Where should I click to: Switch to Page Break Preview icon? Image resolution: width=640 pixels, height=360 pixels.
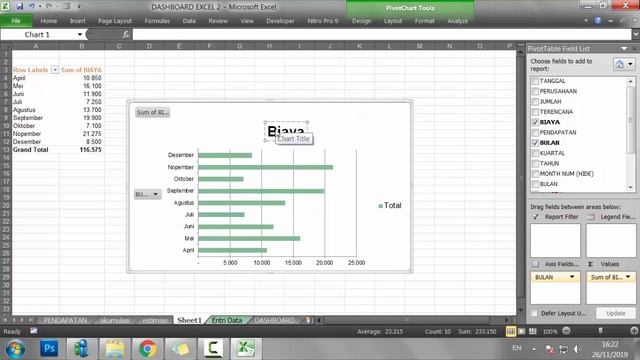533,331
